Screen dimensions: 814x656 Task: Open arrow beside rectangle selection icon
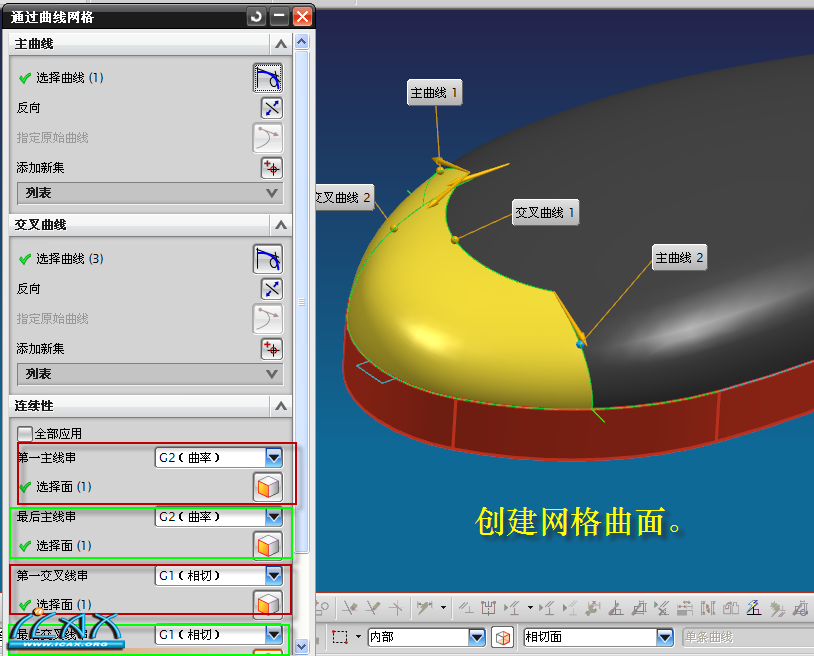[x=358, y=636]
